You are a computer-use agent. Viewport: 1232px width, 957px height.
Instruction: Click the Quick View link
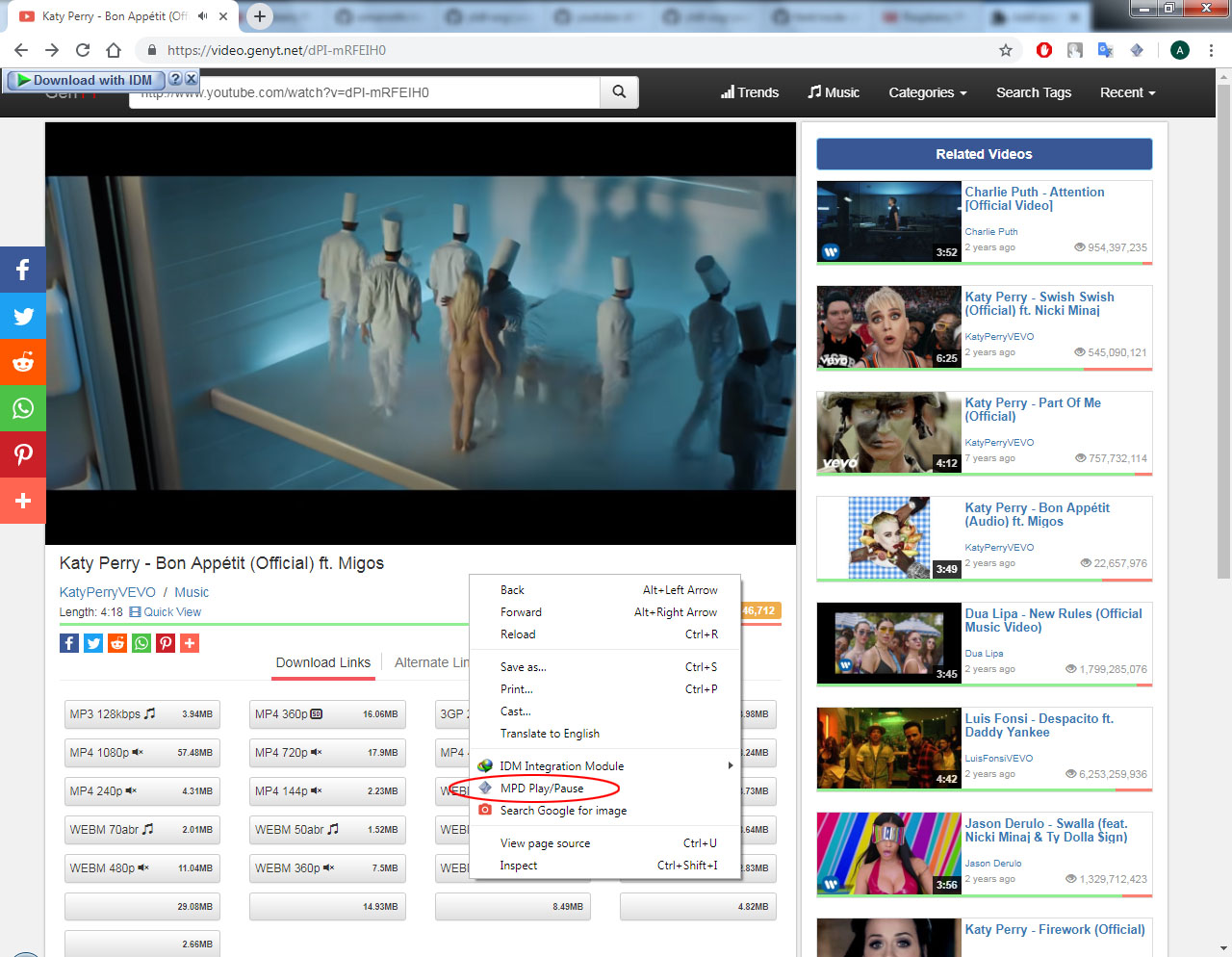(x=166, y=612)
